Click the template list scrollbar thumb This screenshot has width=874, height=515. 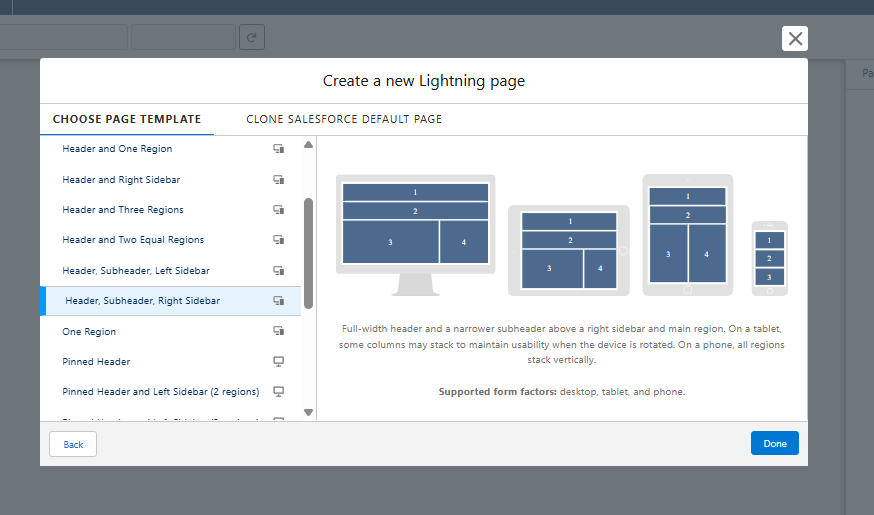click(309, 252)
